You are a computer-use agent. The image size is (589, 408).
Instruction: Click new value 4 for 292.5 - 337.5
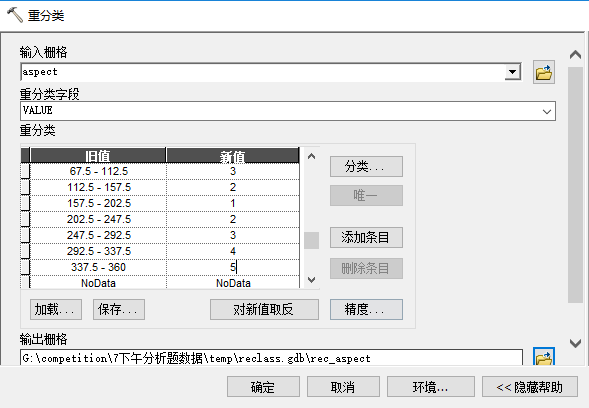[233, 251]
